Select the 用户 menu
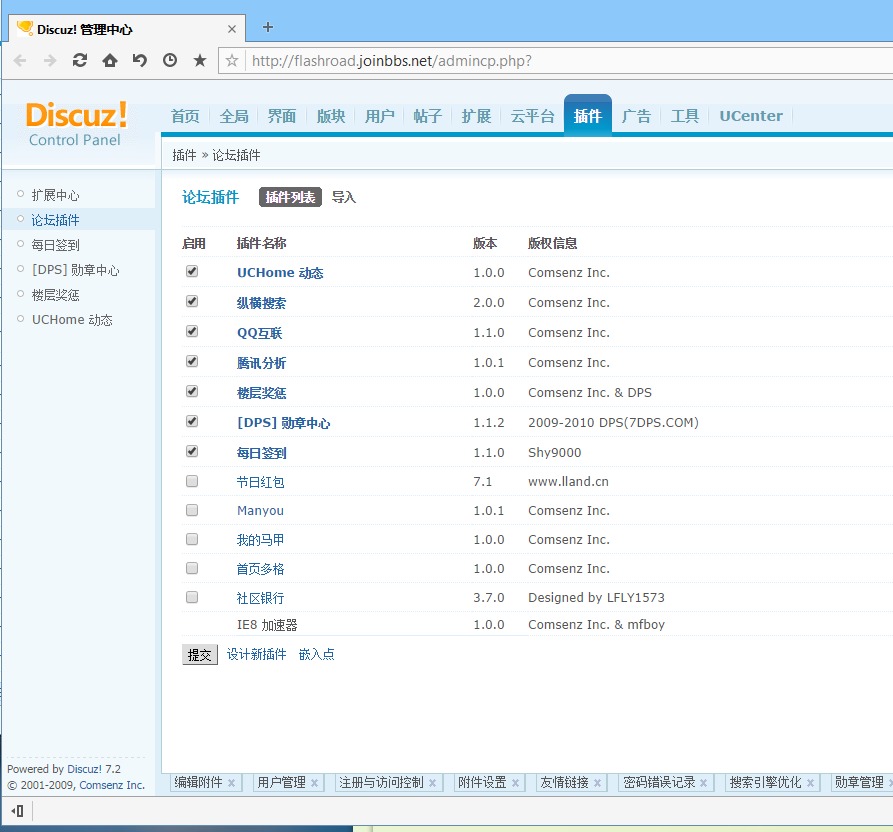Viewport: 893px width, 832px height. (379, 116)
